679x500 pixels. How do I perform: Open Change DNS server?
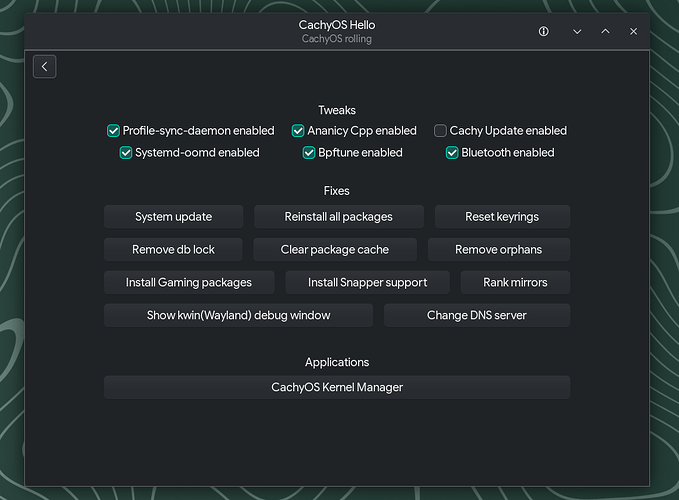click(x=476, y=315)
